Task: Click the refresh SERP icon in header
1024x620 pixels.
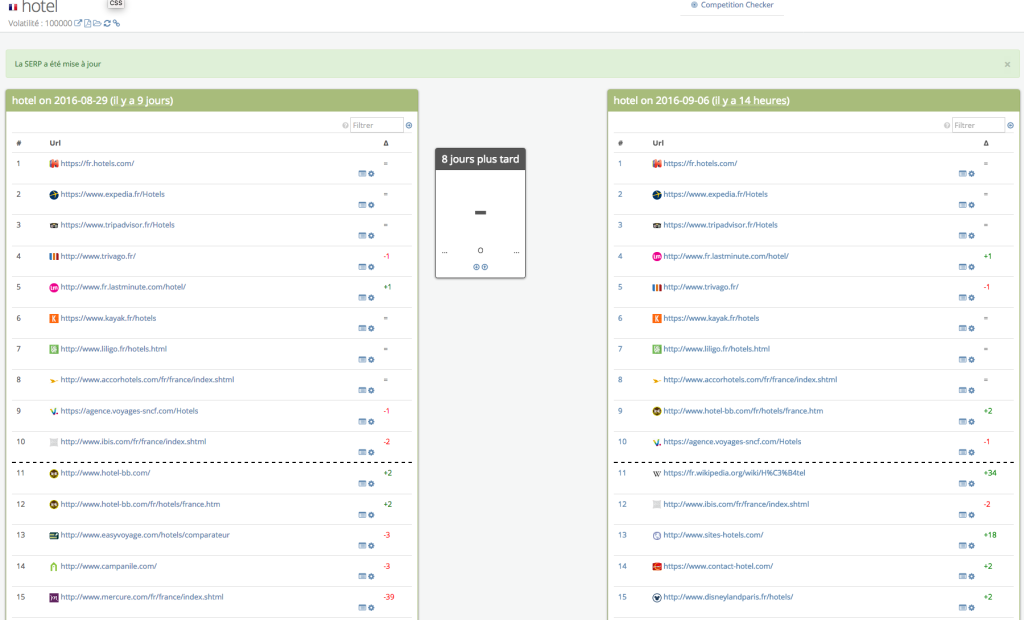Action: tap(107, 24)
